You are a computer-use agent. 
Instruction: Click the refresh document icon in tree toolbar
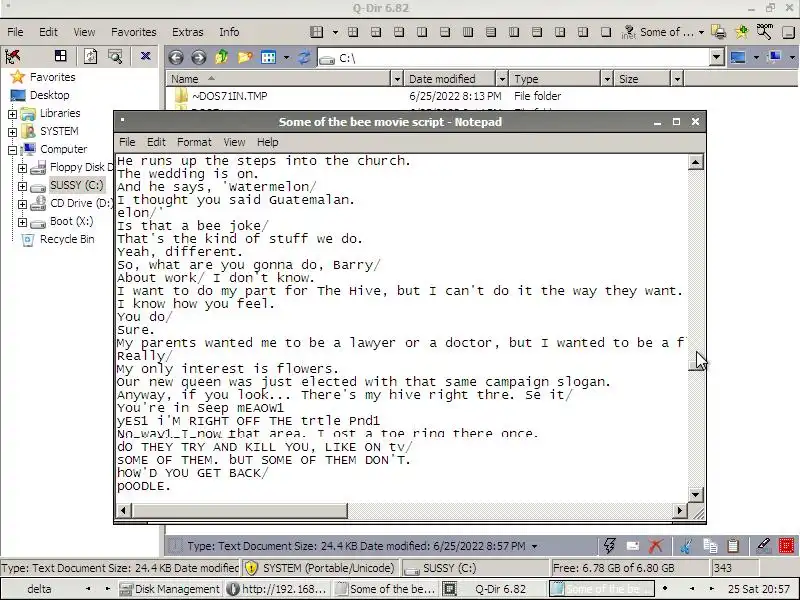pos(91,56)
